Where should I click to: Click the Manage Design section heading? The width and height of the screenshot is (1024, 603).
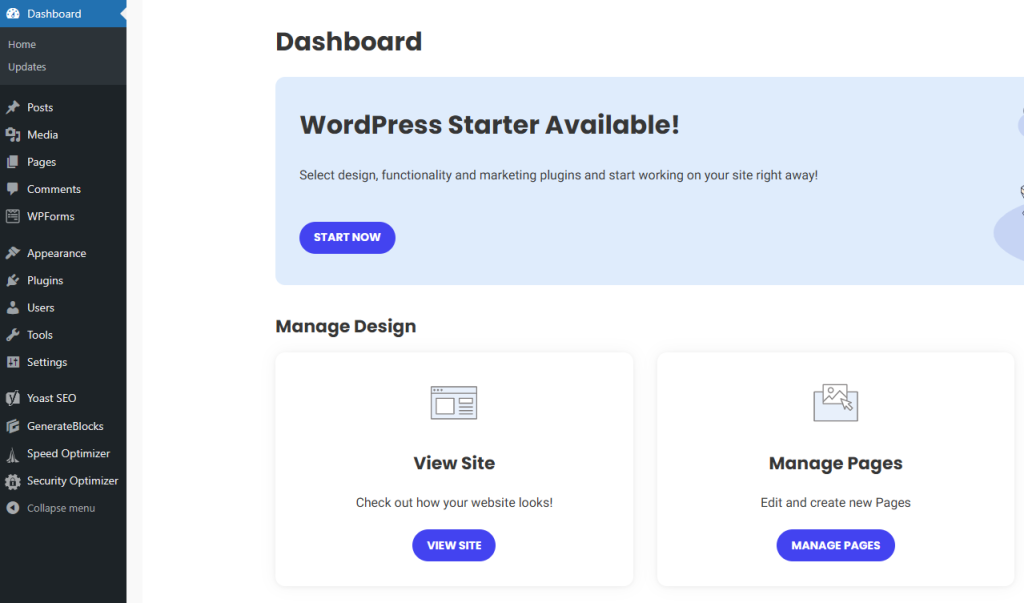(x=345, y=326)
